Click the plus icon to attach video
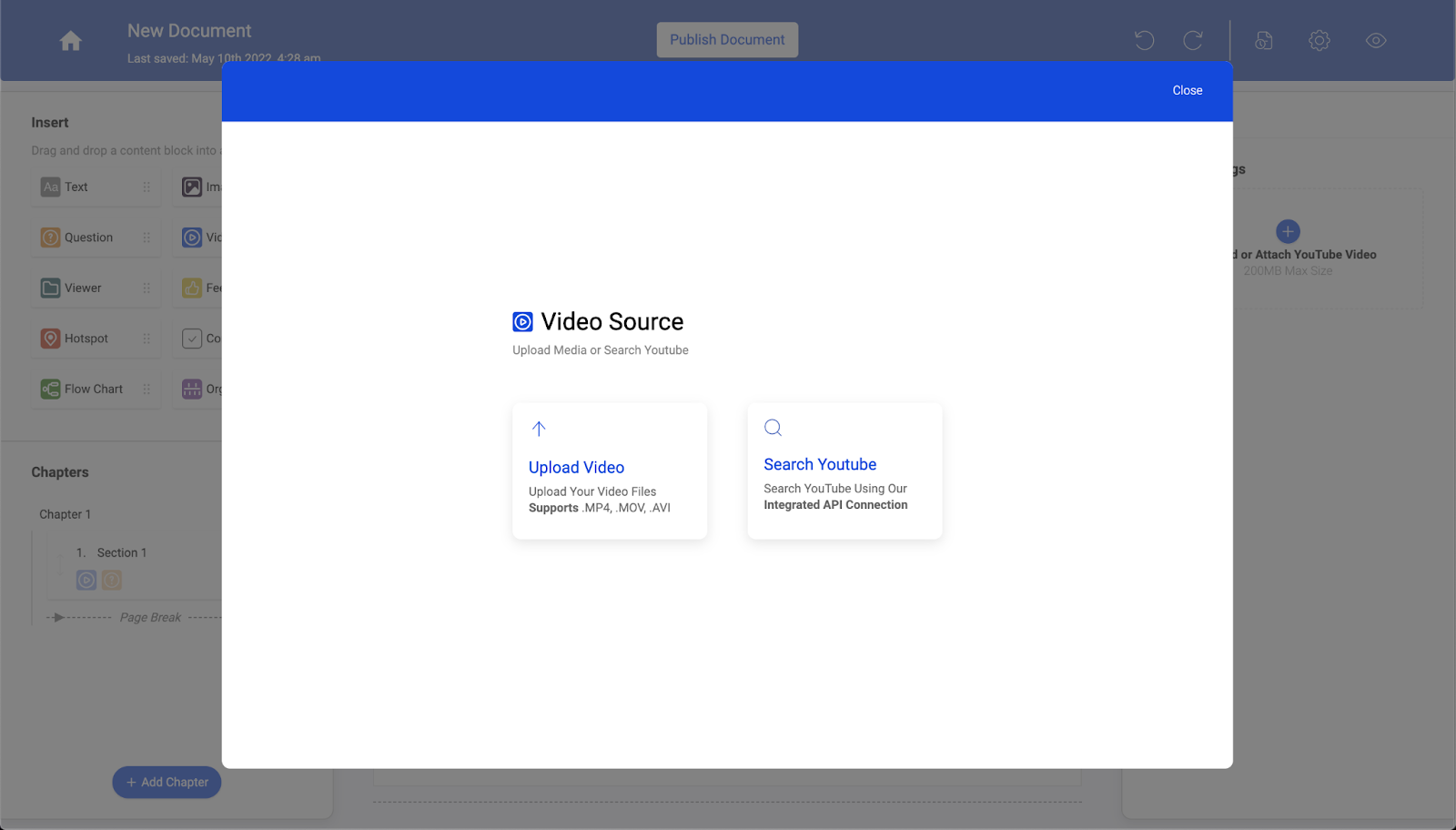 1288,231
